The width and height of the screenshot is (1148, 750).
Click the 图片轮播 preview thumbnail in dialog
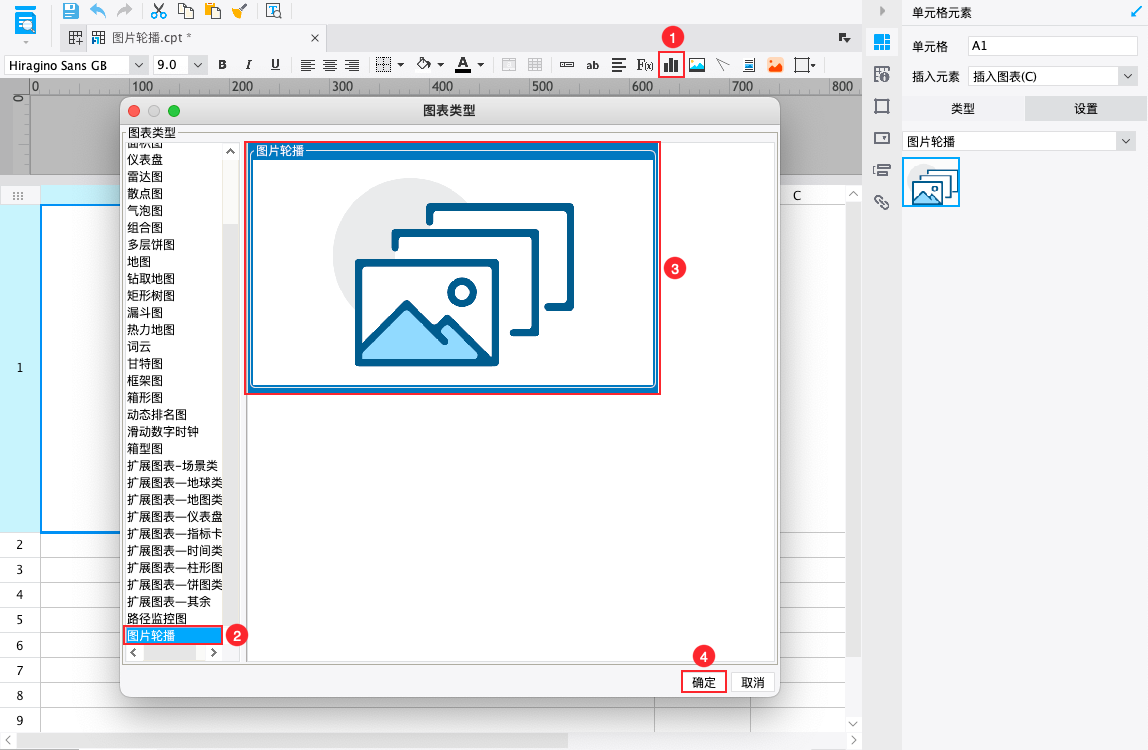tap(452, 268)
